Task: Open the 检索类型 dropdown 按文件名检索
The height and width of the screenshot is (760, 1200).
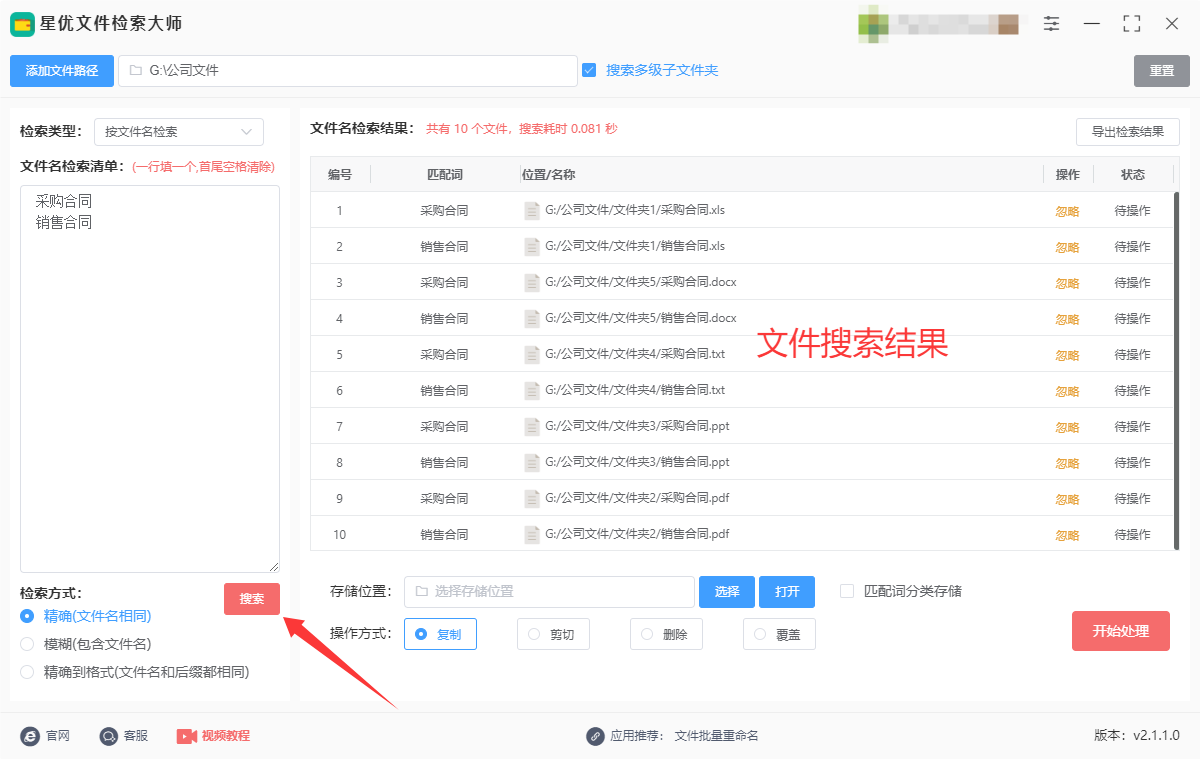Action: pyautogui.click(x=179, y=132)
